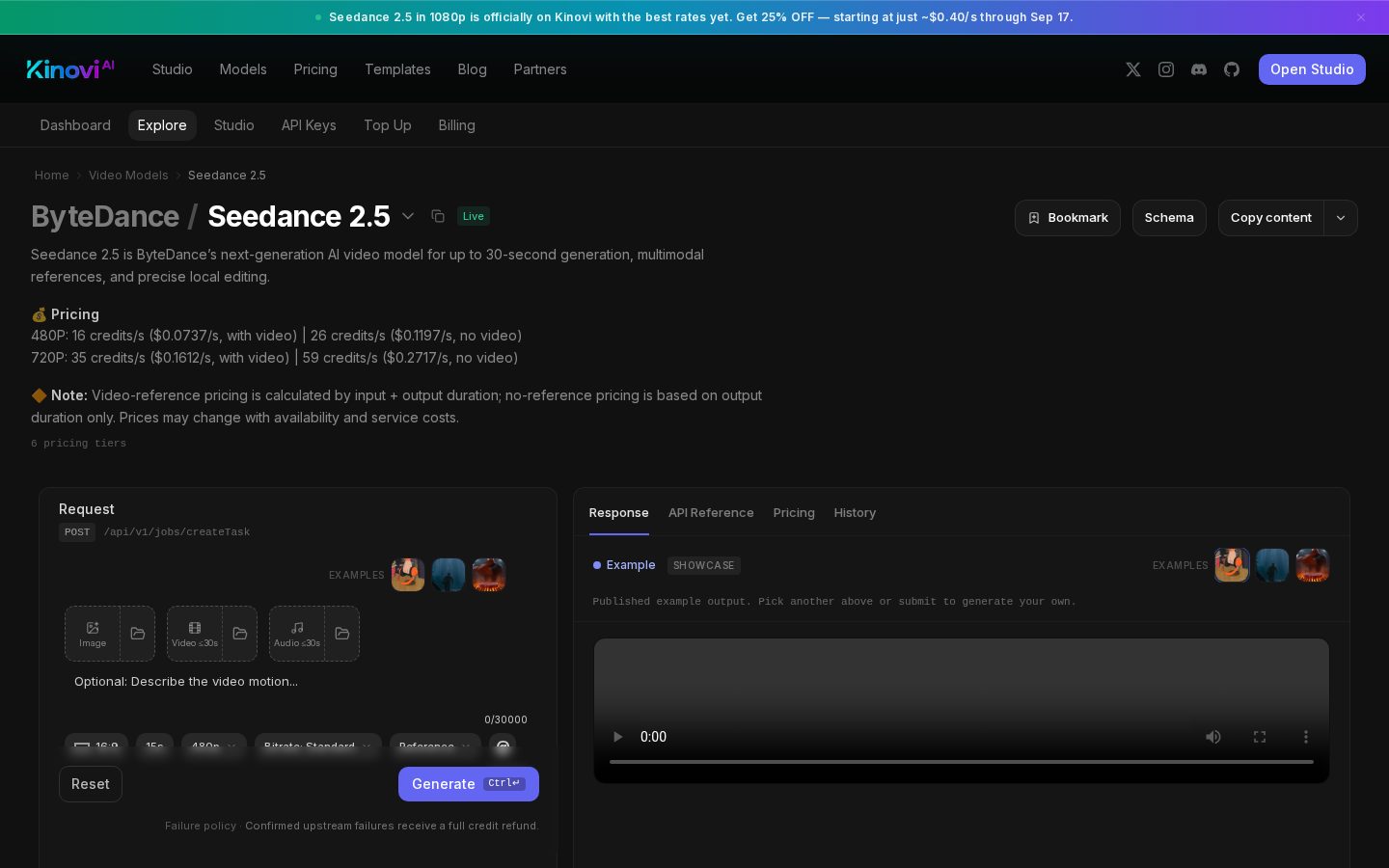This screenshot has width=1389, height=868.
Task: Open the GitHub icon in header
Action: pos(1232,69)
